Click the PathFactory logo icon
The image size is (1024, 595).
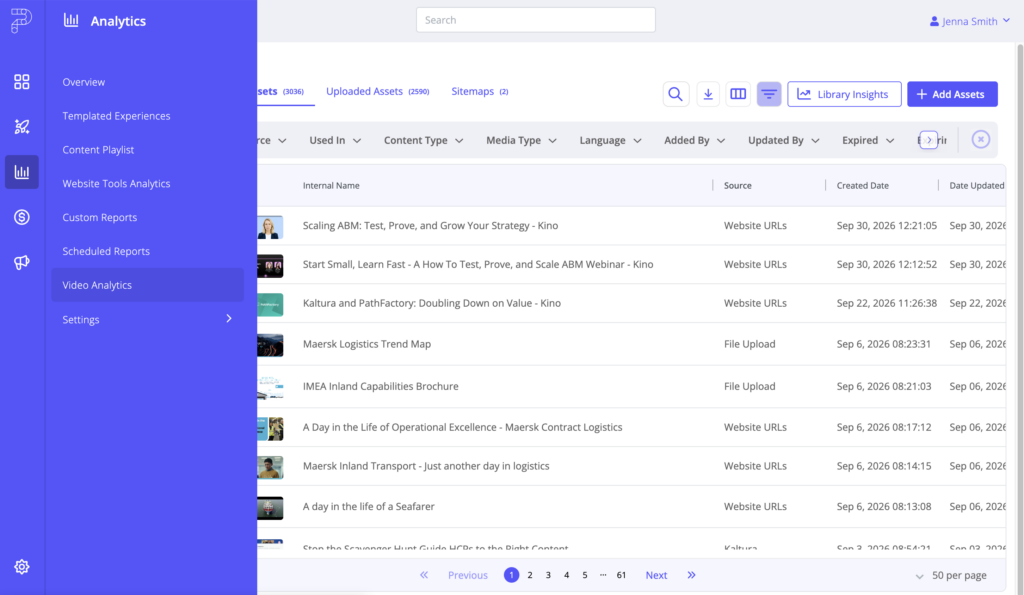point(21,20)
